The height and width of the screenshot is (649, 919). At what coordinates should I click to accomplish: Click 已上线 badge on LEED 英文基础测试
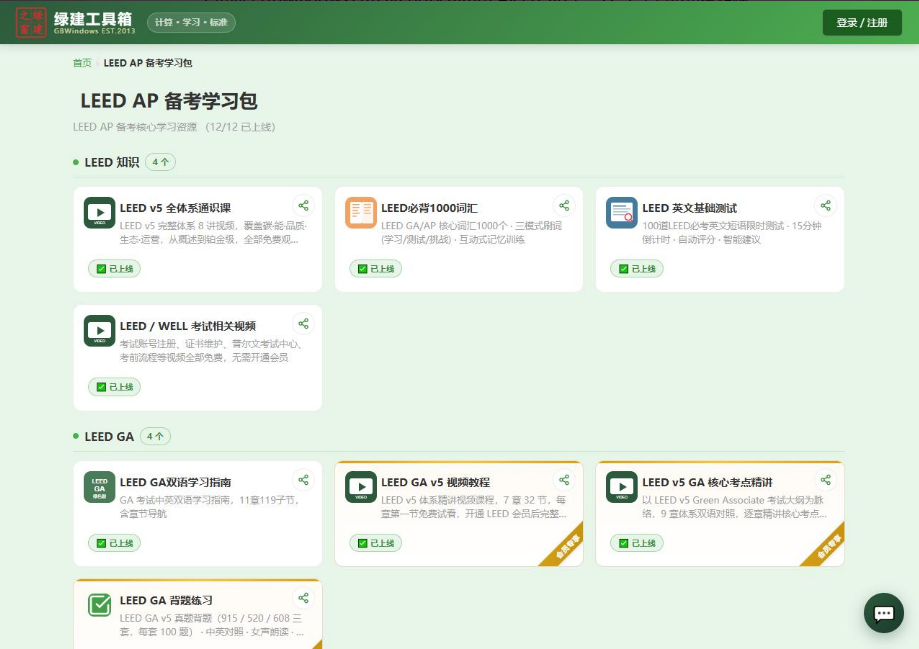tap(637, 269)
